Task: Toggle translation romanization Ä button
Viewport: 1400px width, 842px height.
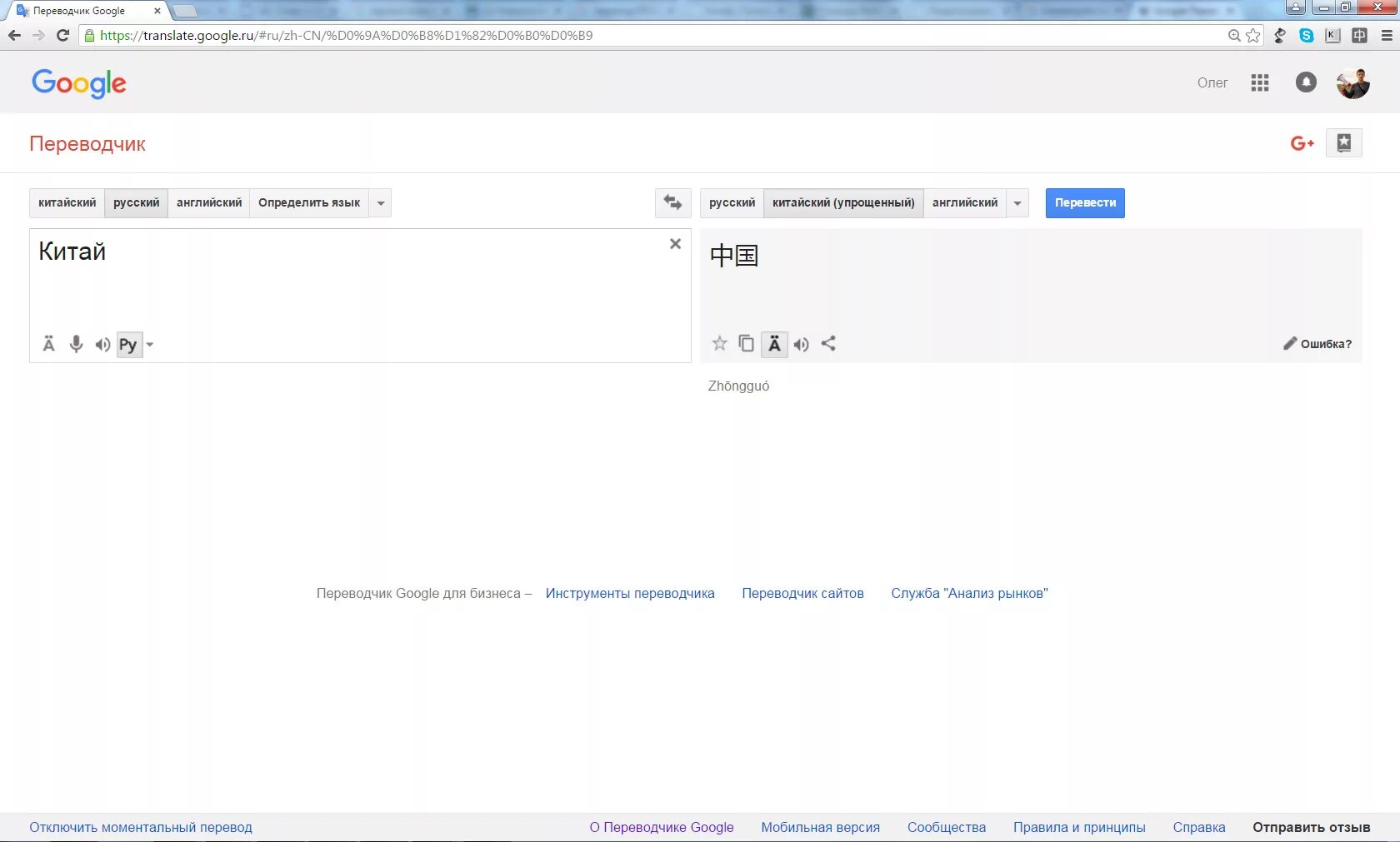Action: point(774,344)
